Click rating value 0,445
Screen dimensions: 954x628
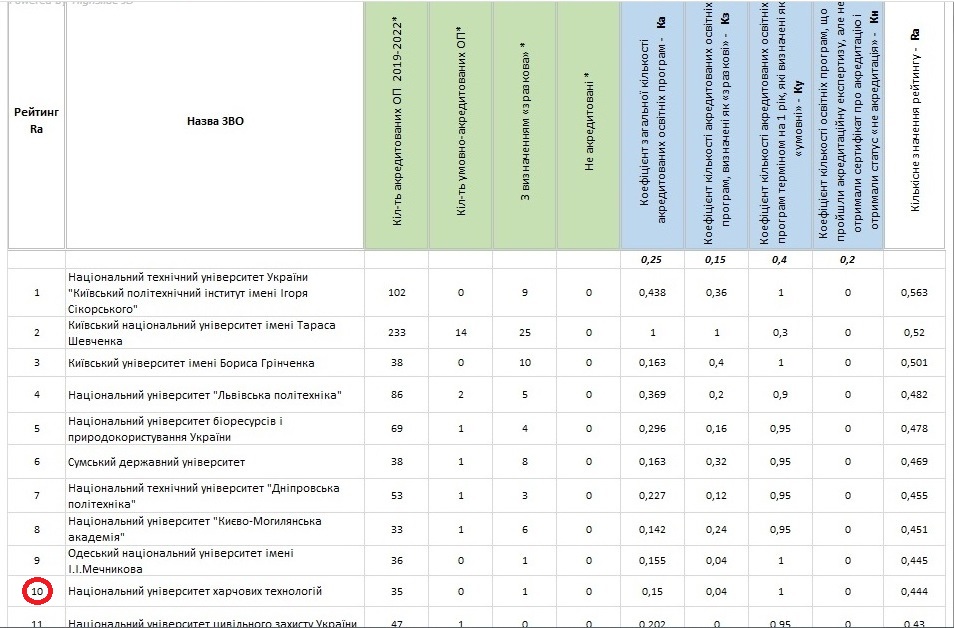(x=914, y=560)
